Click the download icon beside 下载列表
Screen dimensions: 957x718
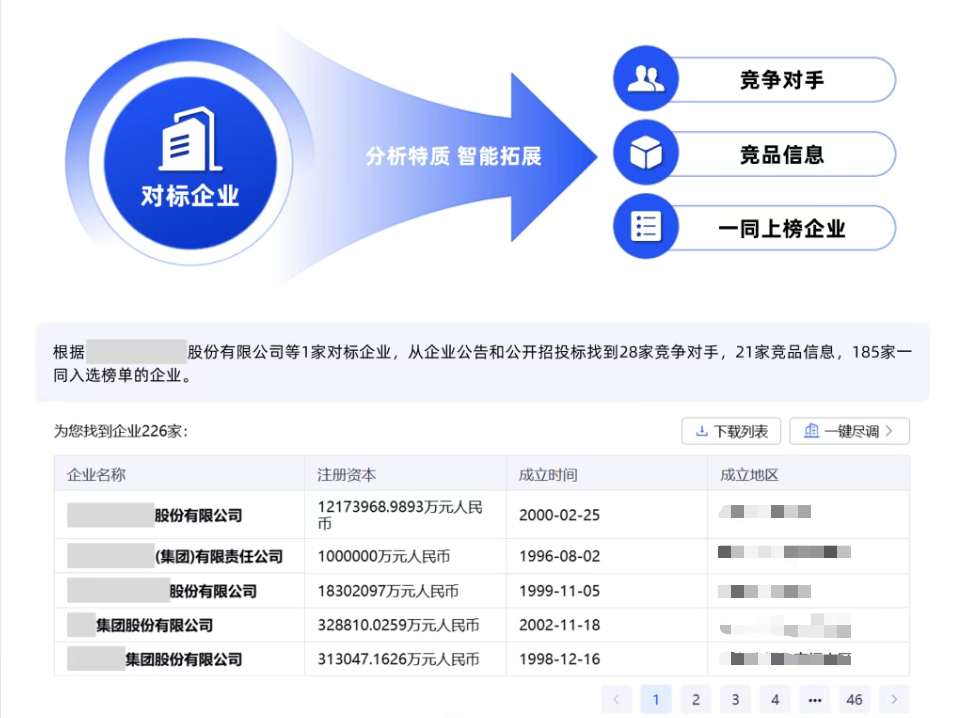click(700, 431)
